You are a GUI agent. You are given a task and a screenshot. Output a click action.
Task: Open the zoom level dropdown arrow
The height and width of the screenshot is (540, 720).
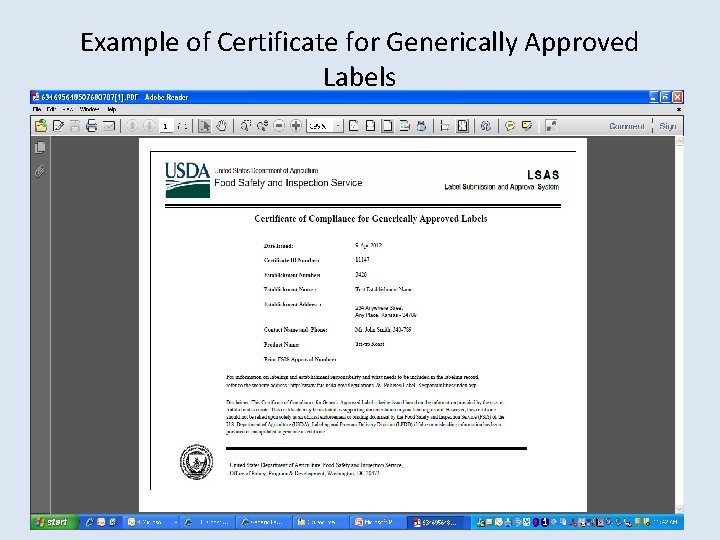pos(338,126)
